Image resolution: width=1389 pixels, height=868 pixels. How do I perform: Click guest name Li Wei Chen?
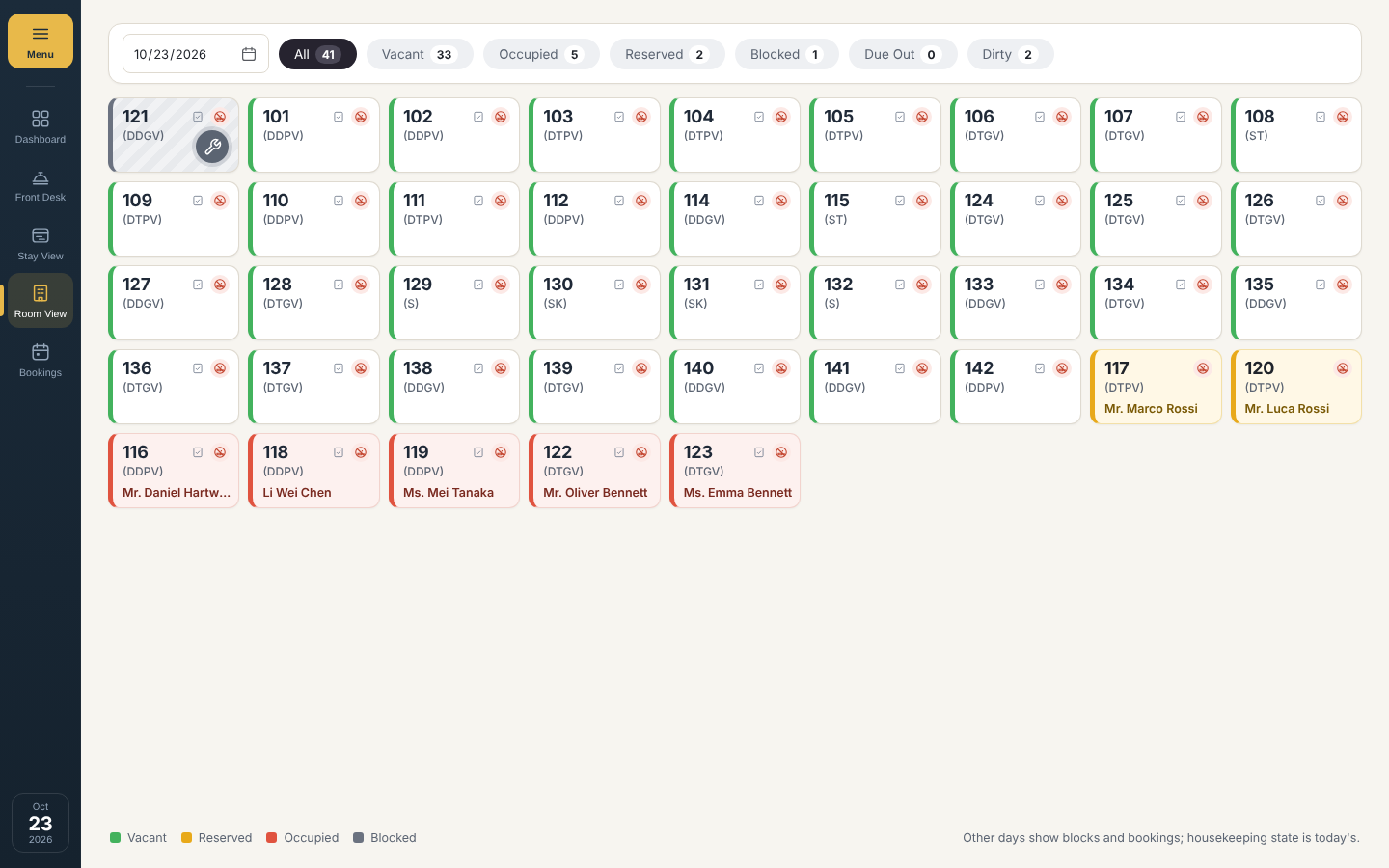point(297,493)
